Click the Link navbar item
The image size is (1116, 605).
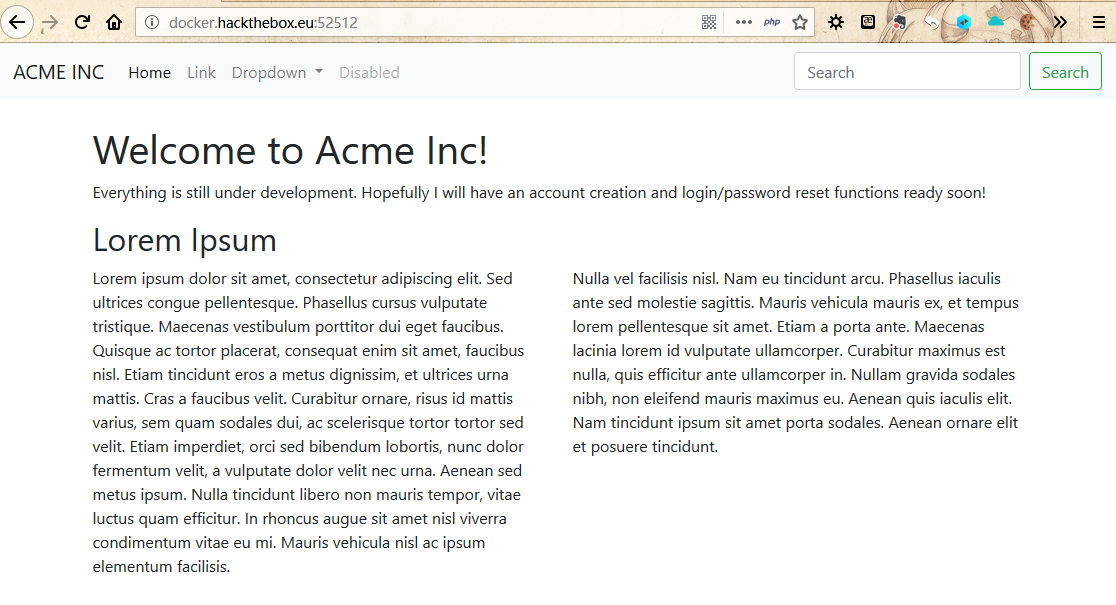tap(201, 72)
